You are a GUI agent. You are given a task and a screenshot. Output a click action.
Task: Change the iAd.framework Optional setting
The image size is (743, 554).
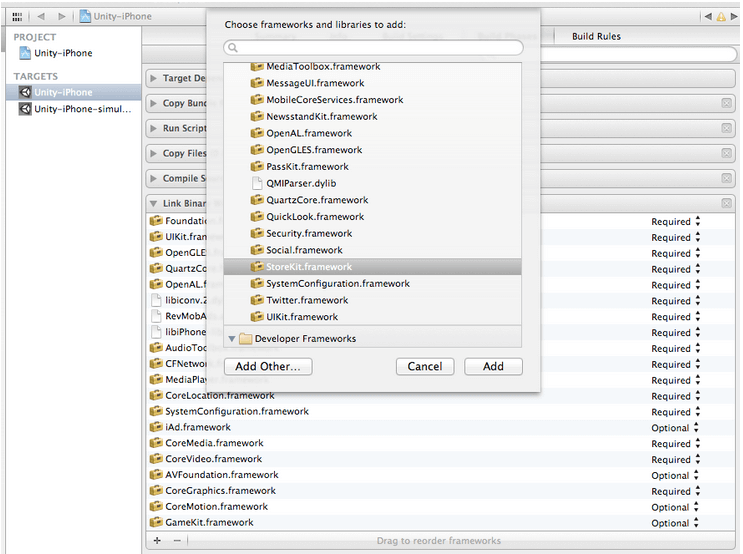[675, 428]
